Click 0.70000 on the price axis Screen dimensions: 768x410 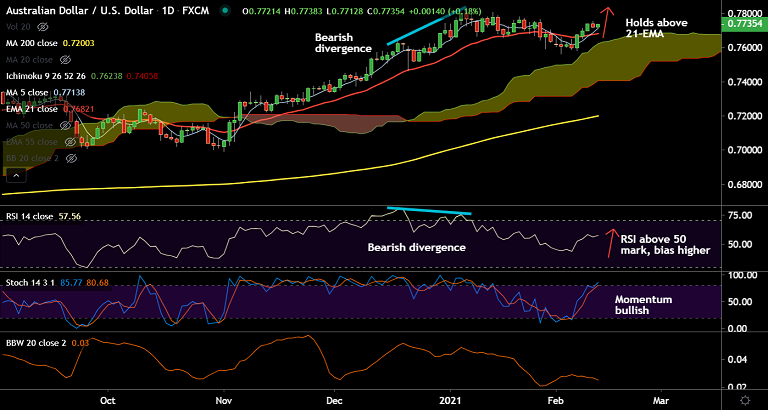click(x=744, y=150)
